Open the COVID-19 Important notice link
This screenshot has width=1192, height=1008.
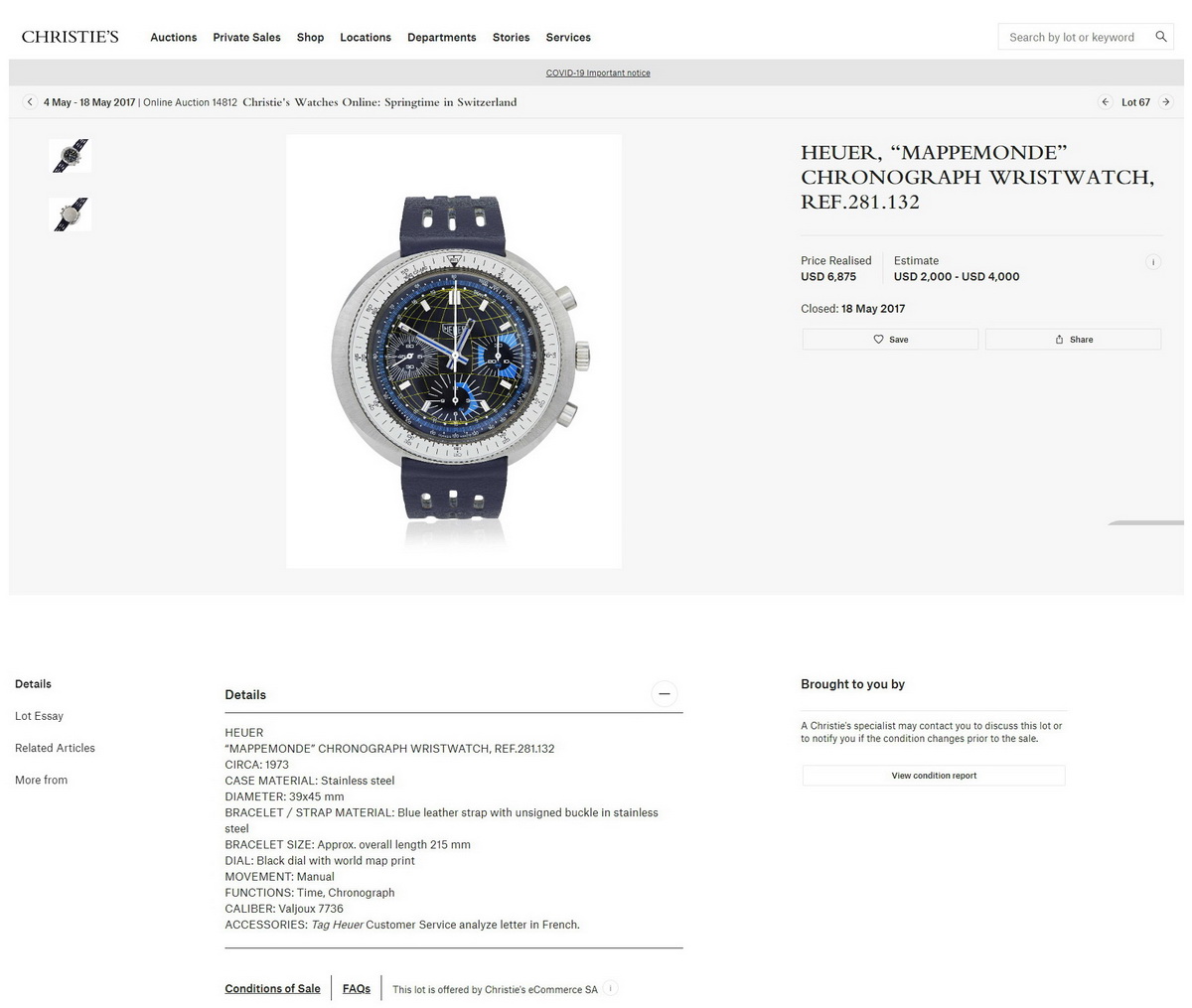point(598,72)
